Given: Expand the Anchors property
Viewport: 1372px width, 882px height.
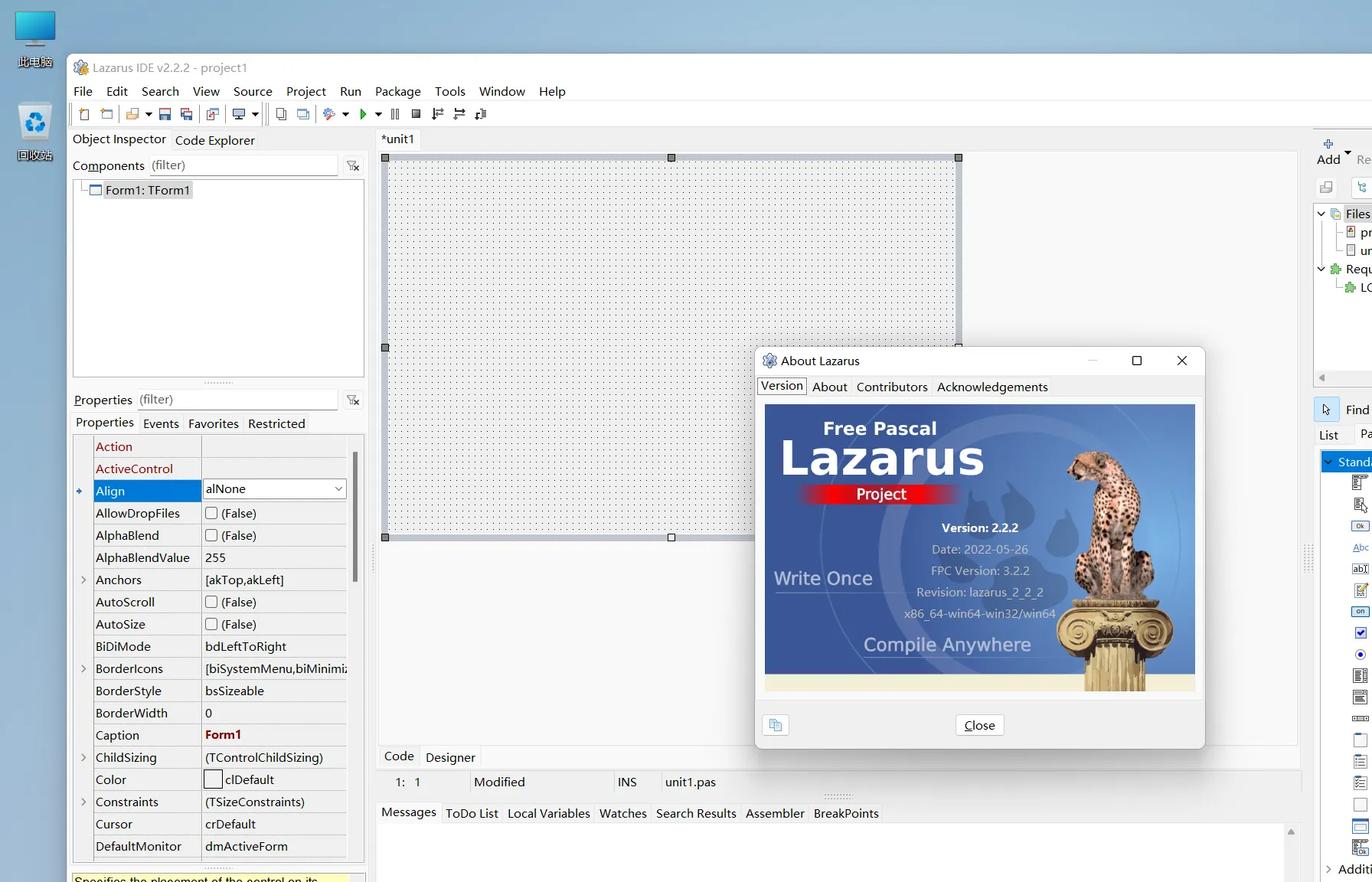Looking at the screenshot, I should (x=83, y=580).
